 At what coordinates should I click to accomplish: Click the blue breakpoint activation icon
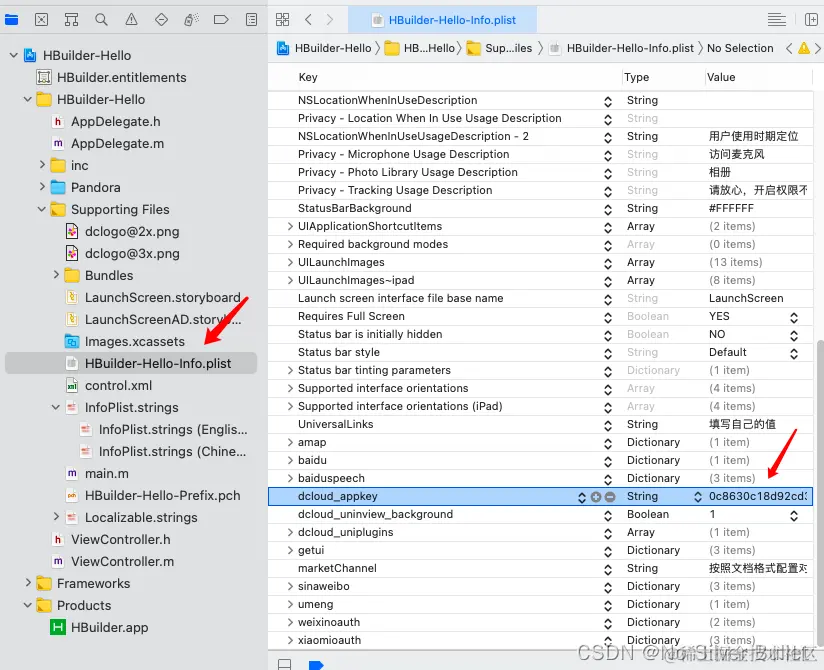pos(316,665)
